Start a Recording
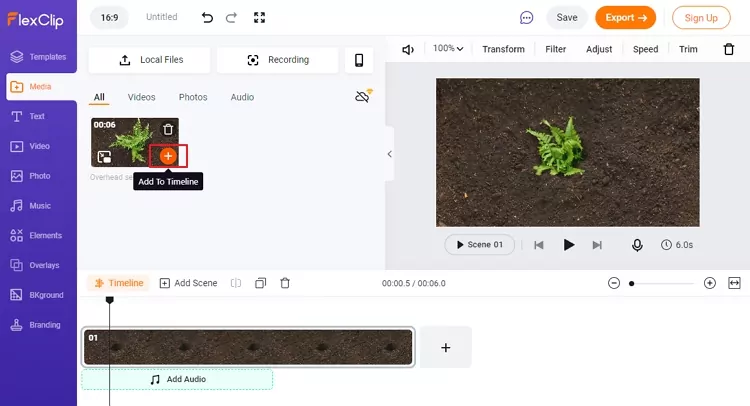Screen dimensions: 750x406 click(278, 60)
